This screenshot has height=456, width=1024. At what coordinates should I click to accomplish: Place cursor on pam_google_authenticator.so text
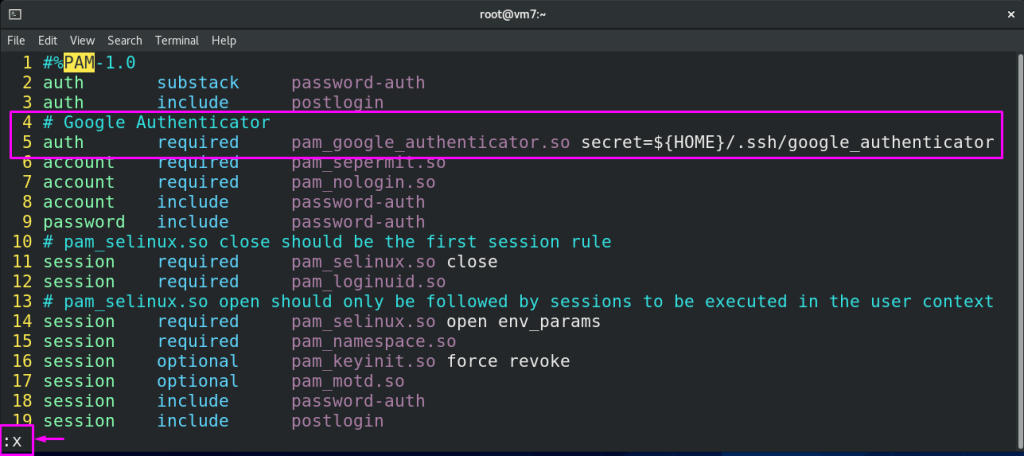(x=431, y=142)
